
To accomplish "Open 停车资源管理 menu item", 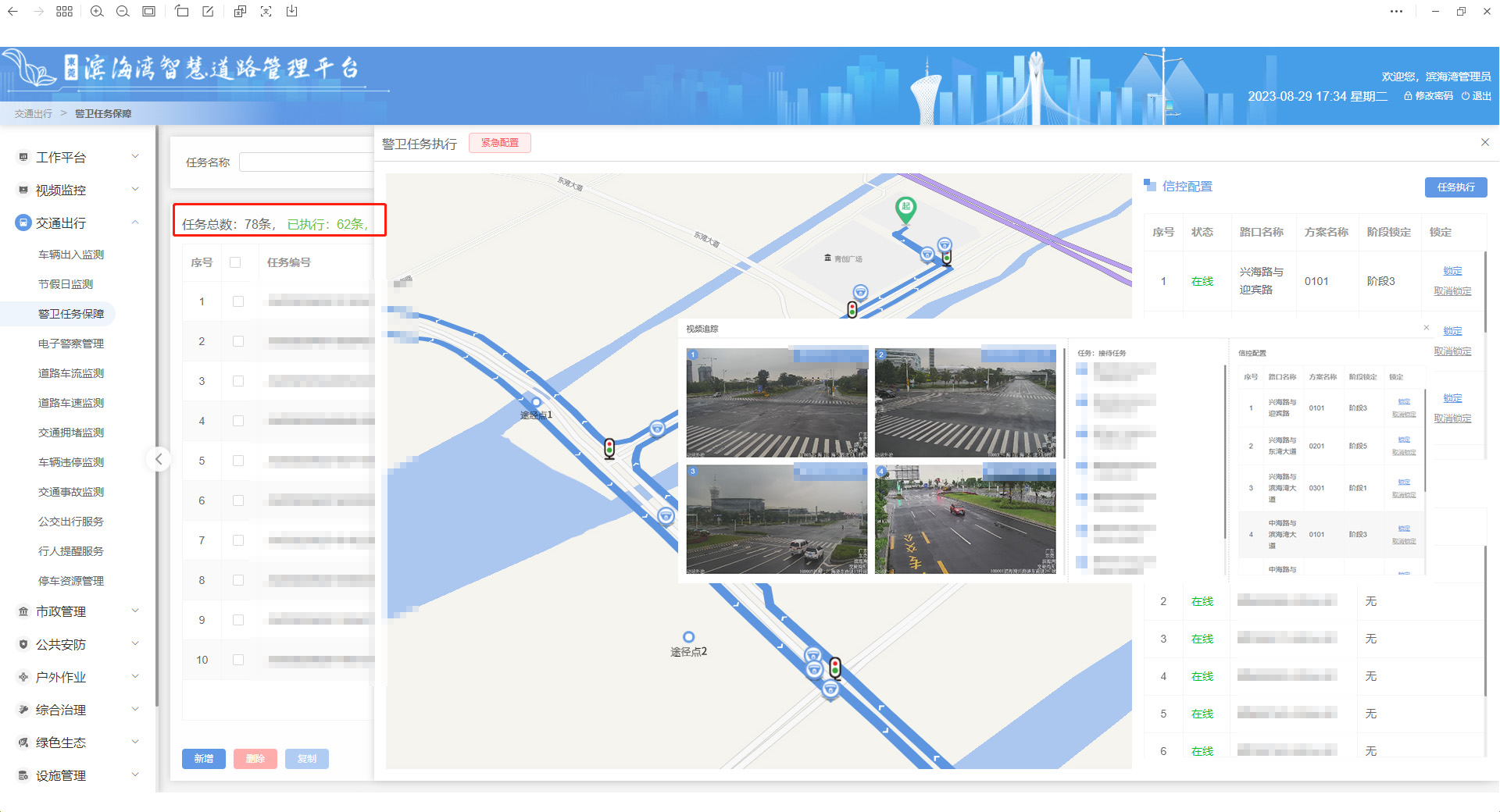I will click(x=71, y=581).
